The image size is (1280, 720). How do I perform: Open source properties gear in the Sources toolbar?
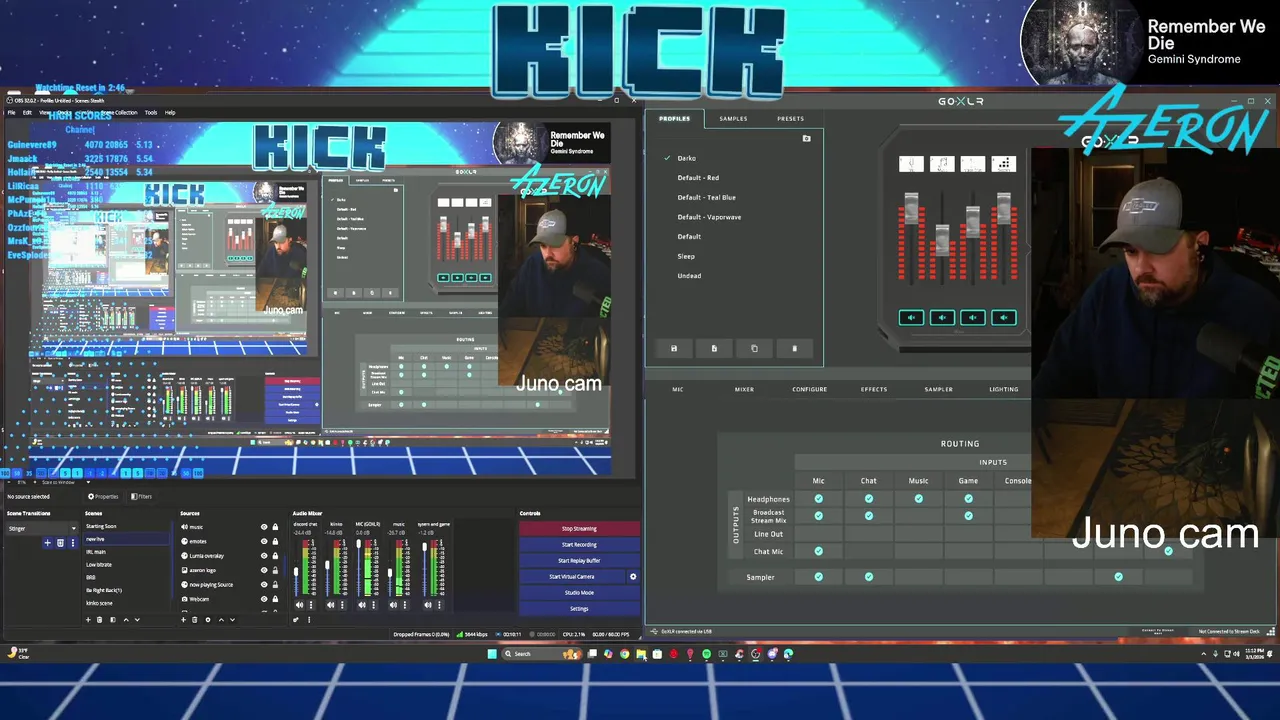click(208, 620)
